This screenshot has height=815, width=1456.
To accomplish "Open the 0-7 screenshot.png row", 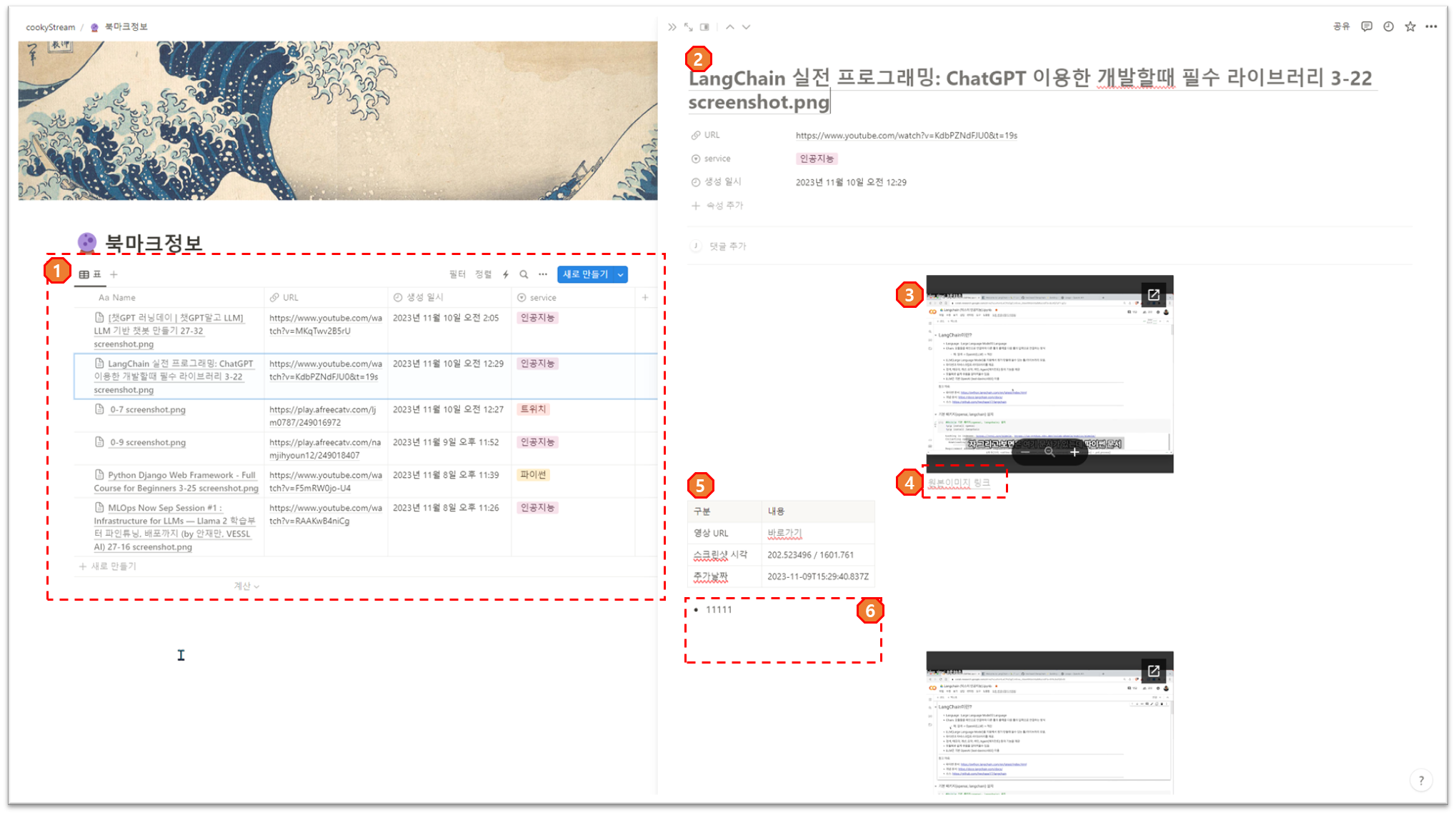I will click(x=148, y=409).
